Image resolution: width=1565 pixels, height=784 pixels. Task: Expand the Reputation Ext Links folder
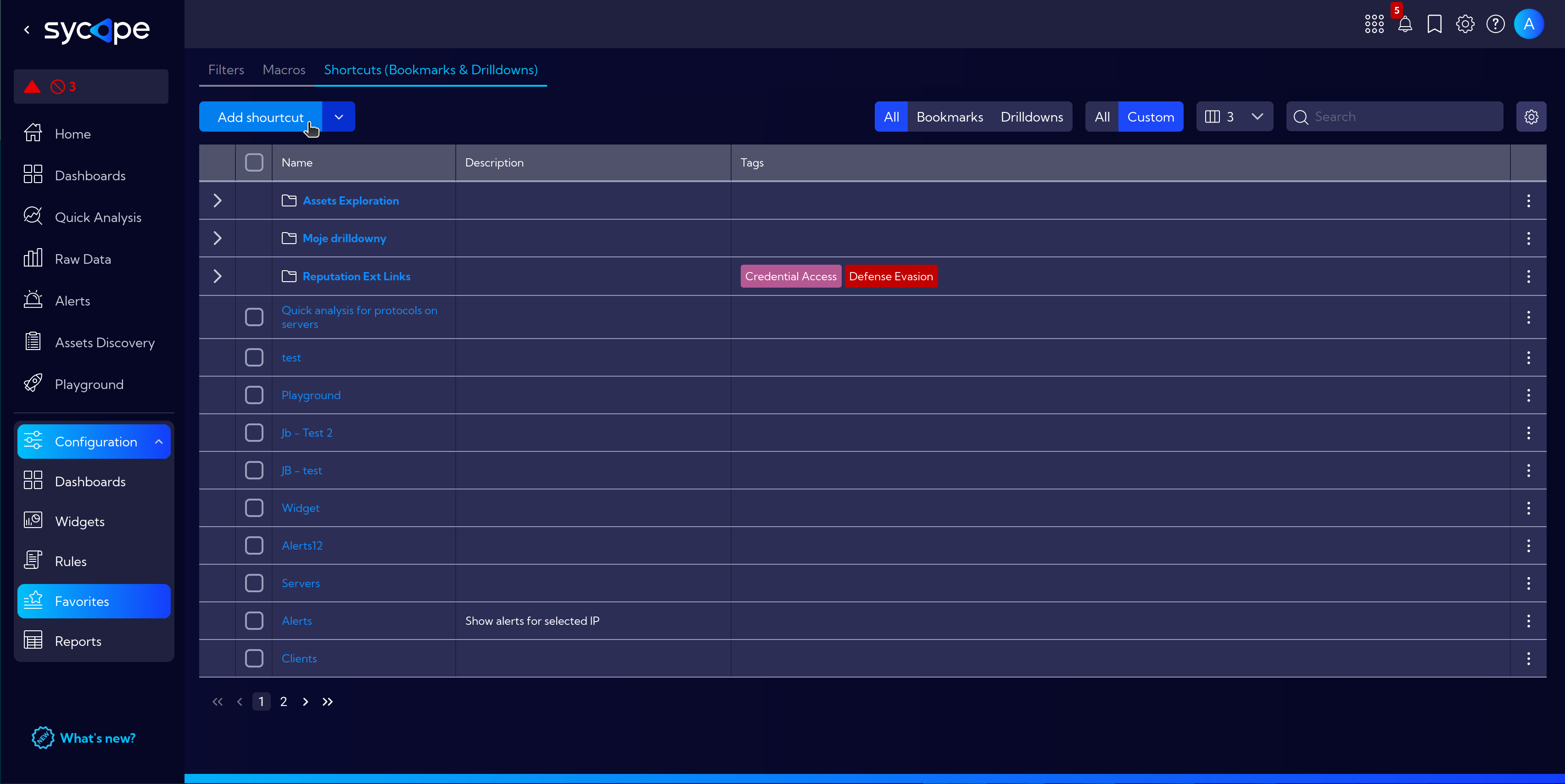point(217,276)
